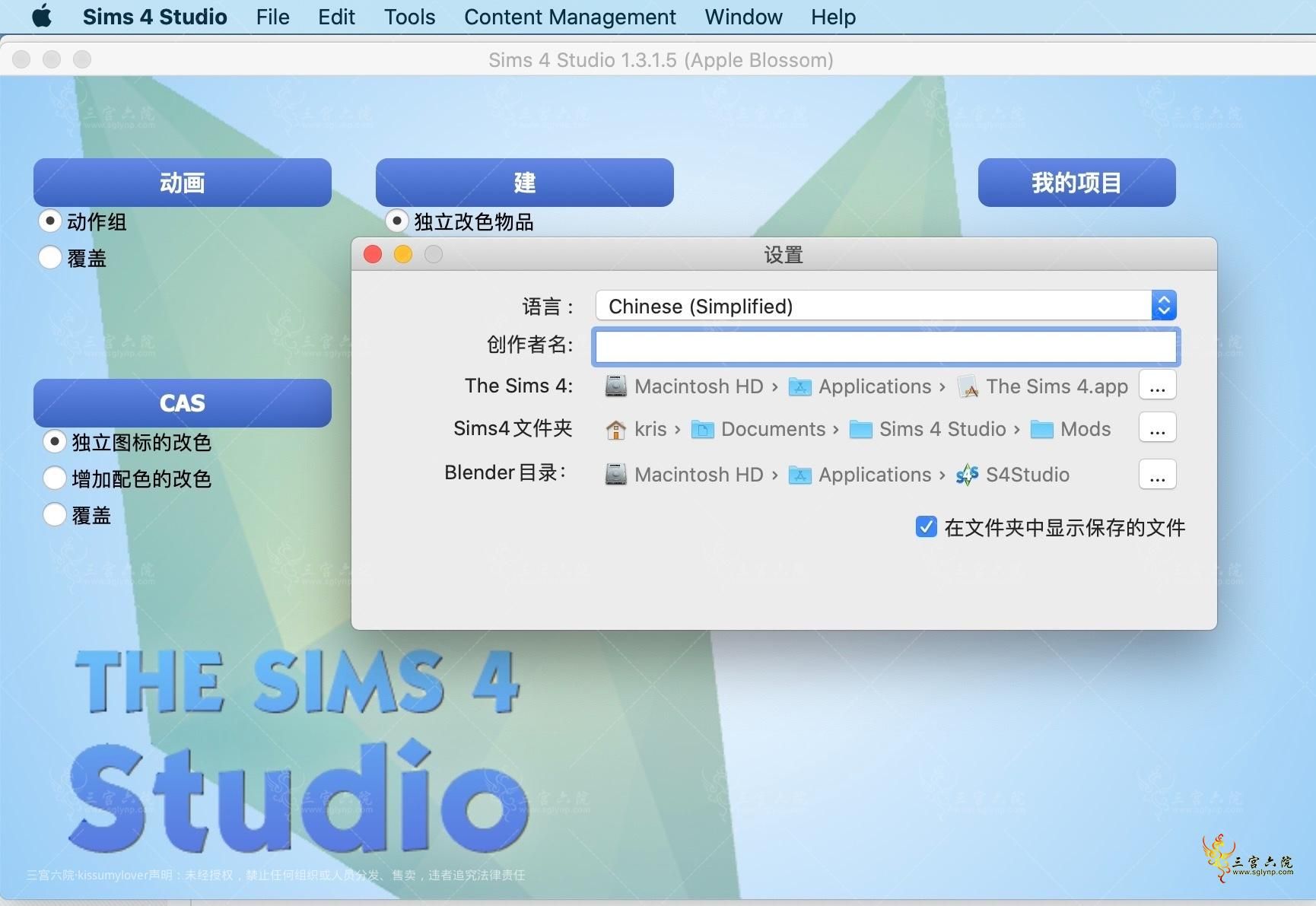The image size is (1316, 906).
Task: Close the 设置 dialog
Action: point(373,254)
